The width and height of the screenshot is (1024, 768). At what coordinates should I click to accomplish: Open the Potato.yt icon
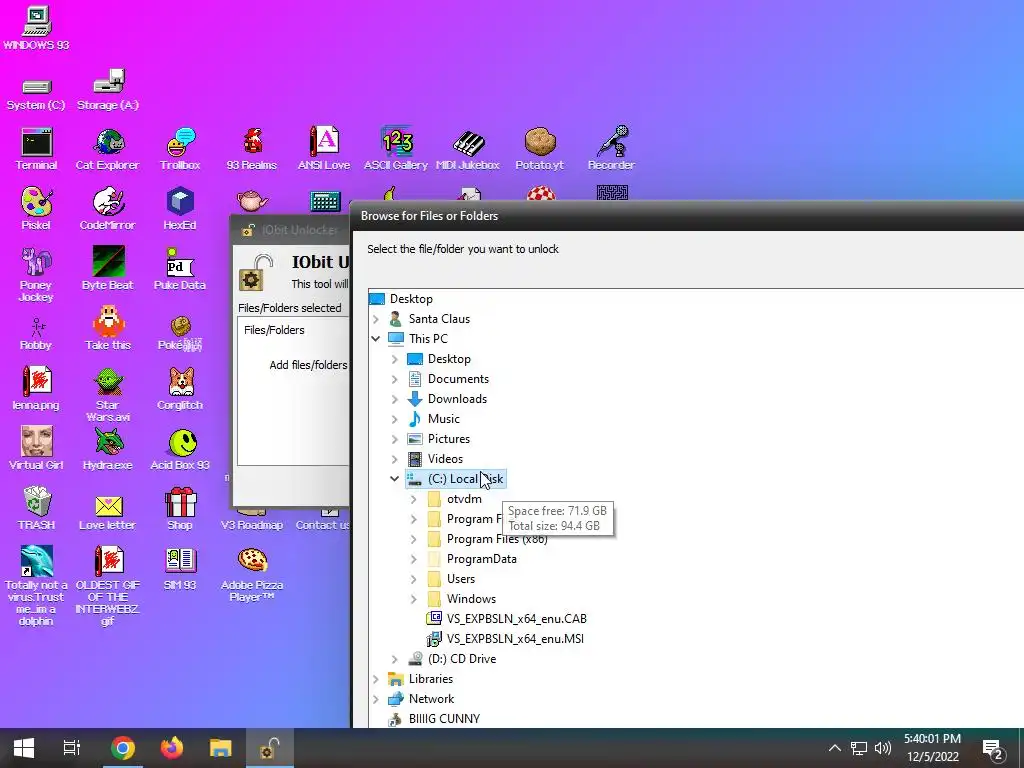point(539,149)
